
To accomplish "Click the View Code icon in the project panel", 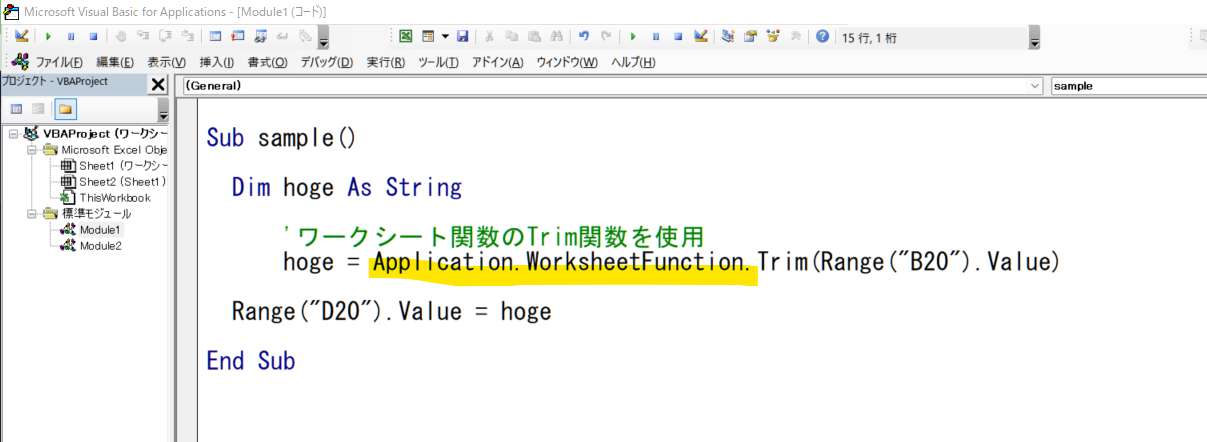I will 16,108.
